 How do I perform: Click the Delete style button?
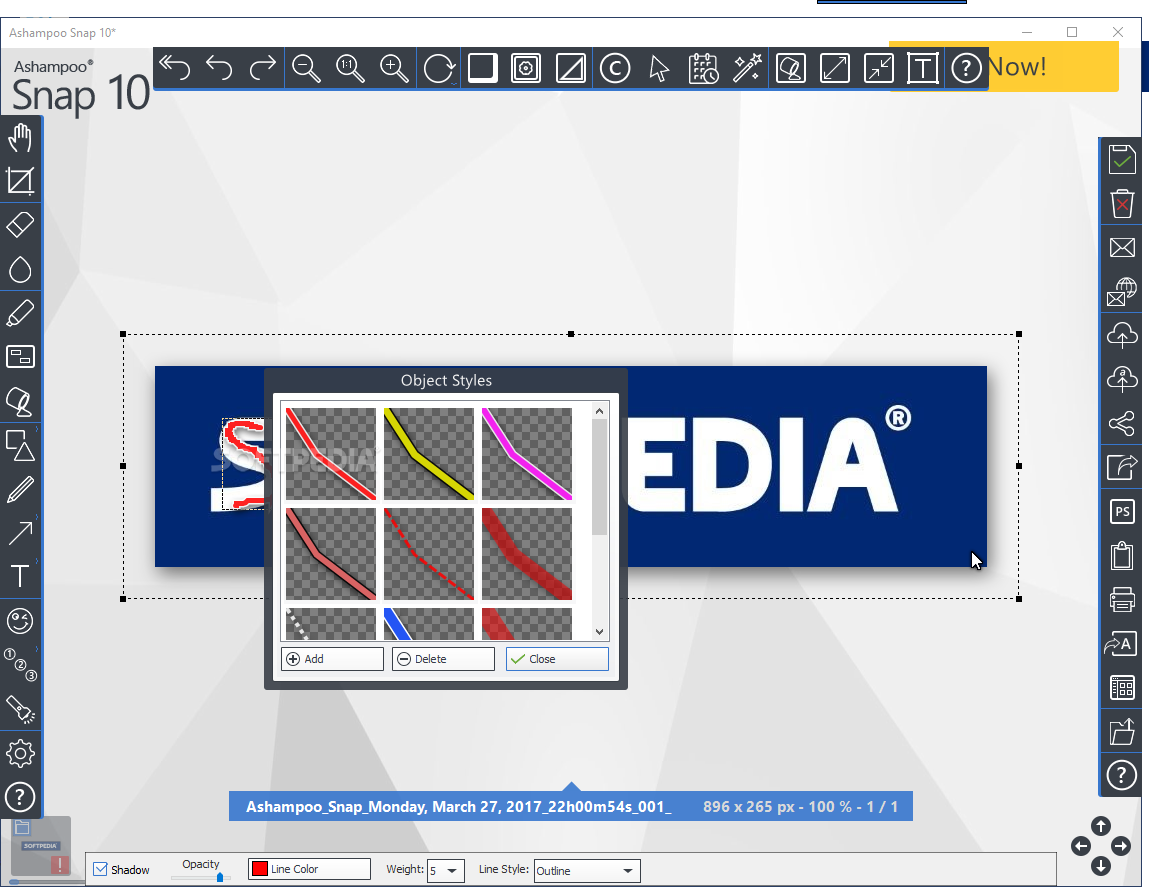[443, 658]
